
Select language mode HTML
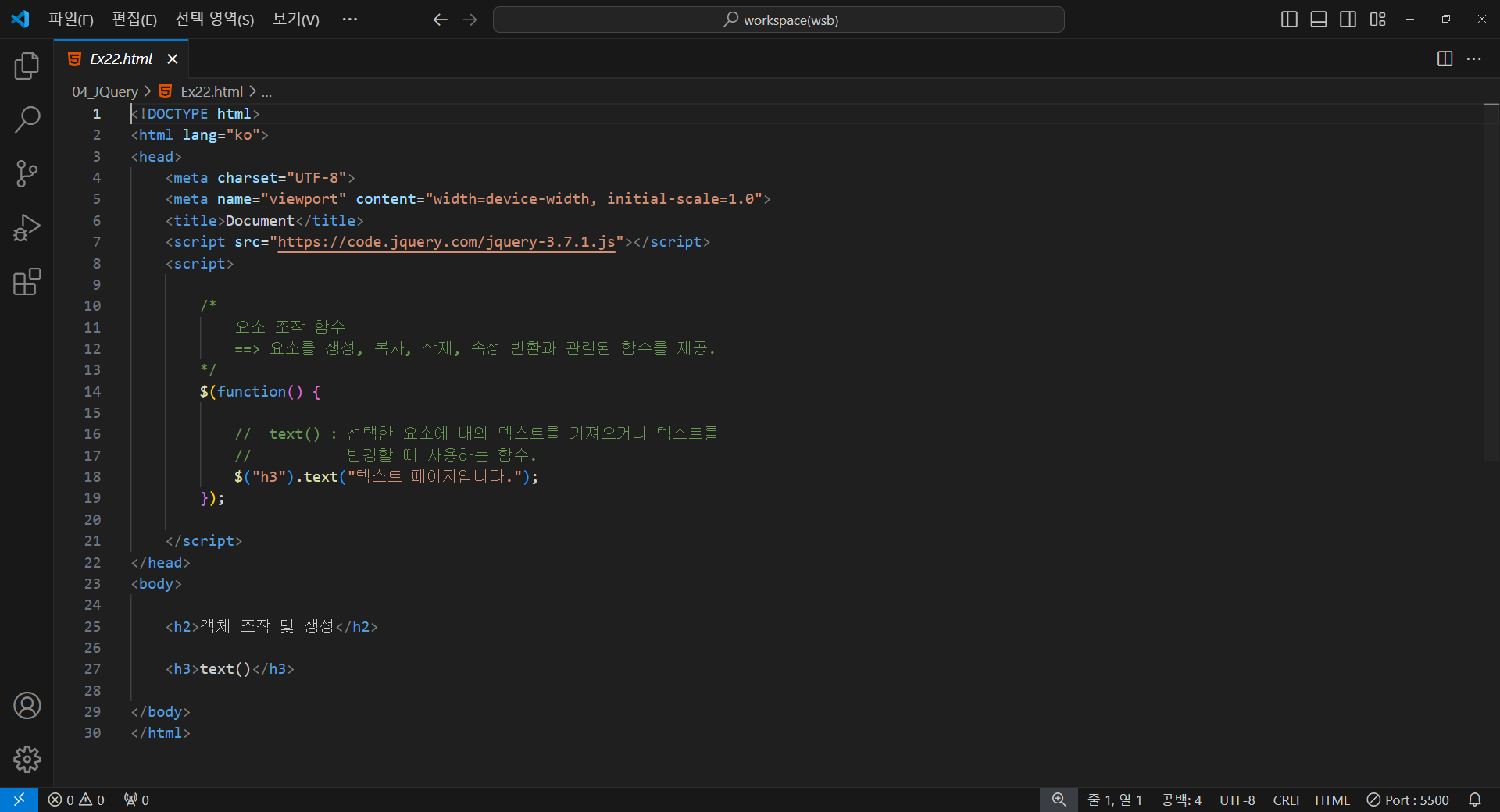tap(1332, 800)
